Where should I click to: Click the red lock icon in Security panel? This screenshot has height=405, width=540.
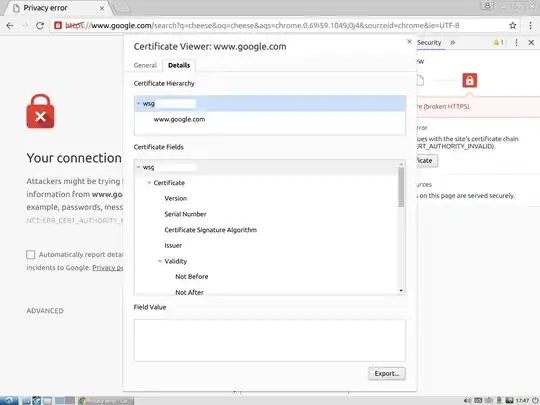click(x=469, y=81)
